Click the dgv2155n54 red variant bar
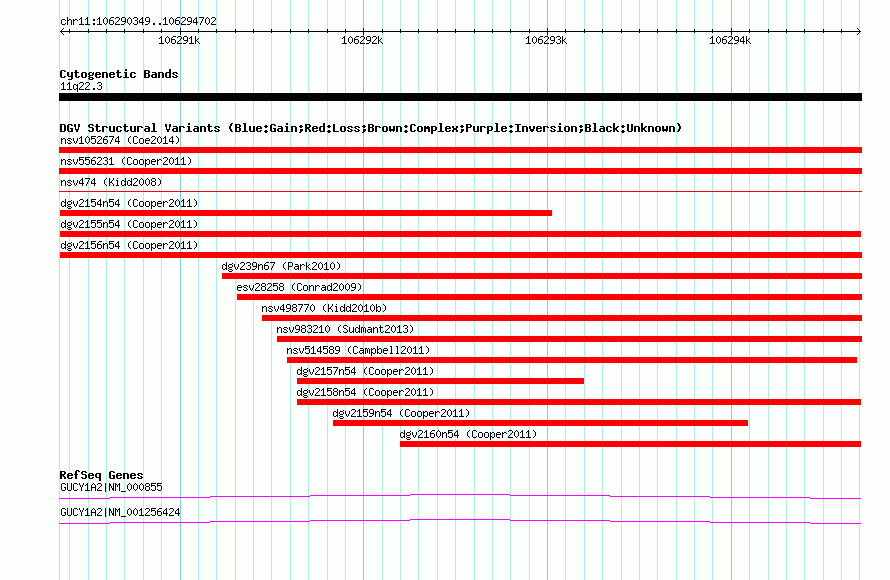890x580 pixels. coord(460,234)
